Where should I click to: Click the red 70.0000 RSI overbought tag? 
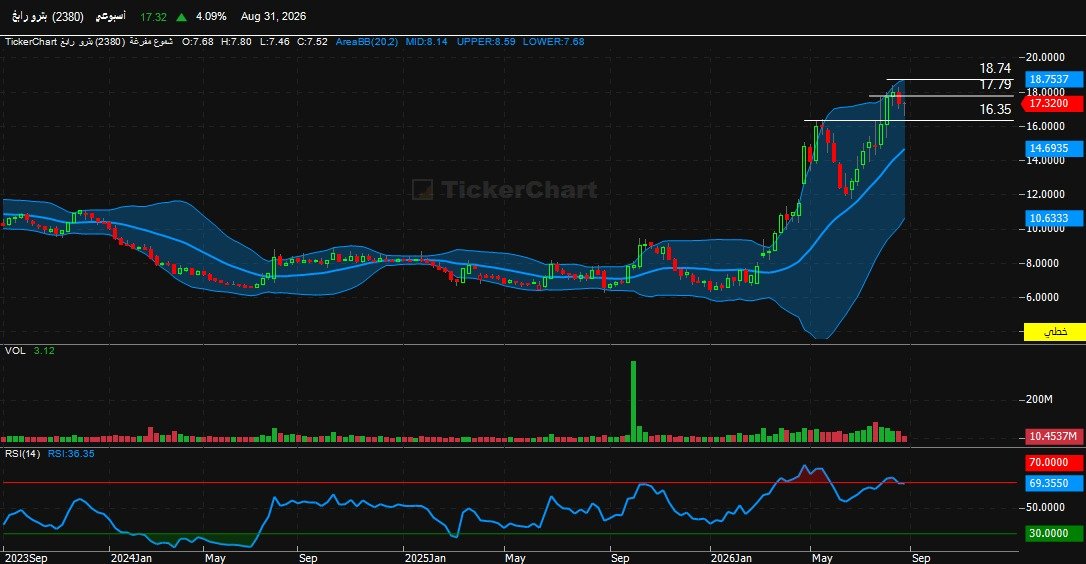coord(1053,462)
